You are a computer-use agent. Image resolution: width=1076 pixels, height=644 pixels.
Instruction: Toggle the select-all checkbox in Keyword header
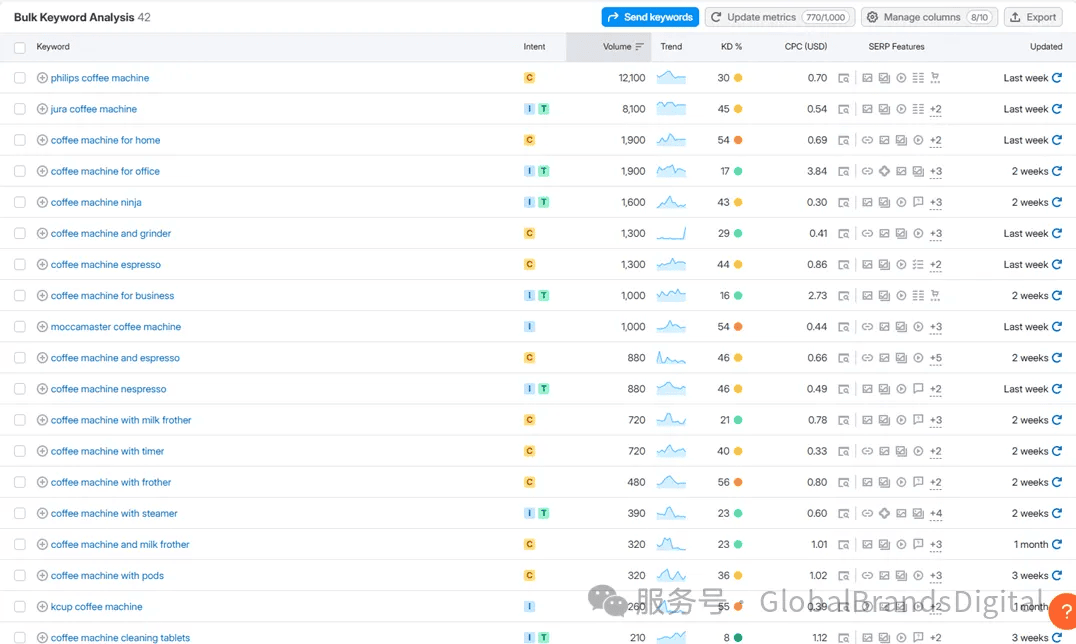[x=20, y=47]
